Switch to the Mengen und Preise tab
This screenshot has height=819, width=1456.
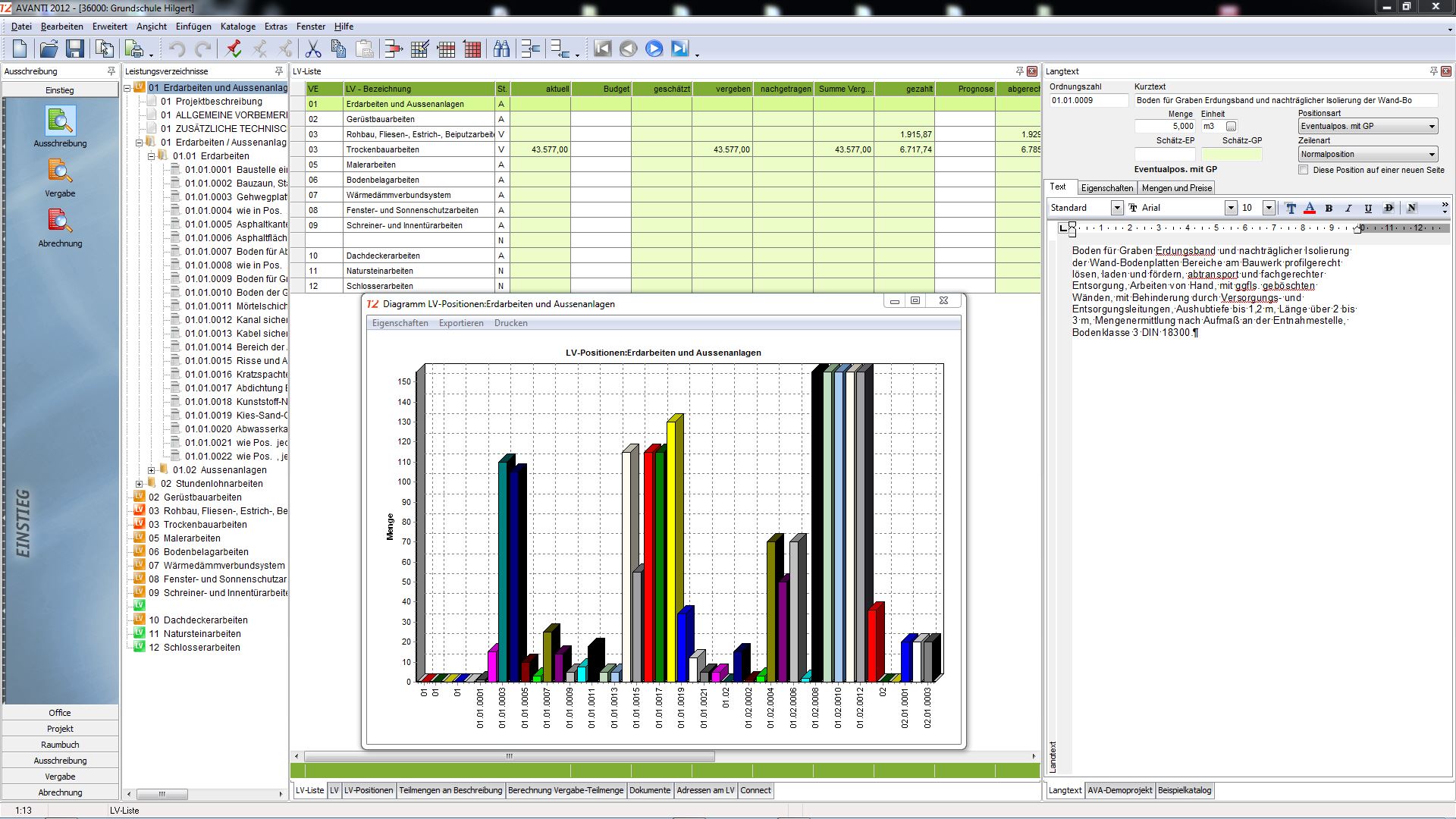(1176, 188)
